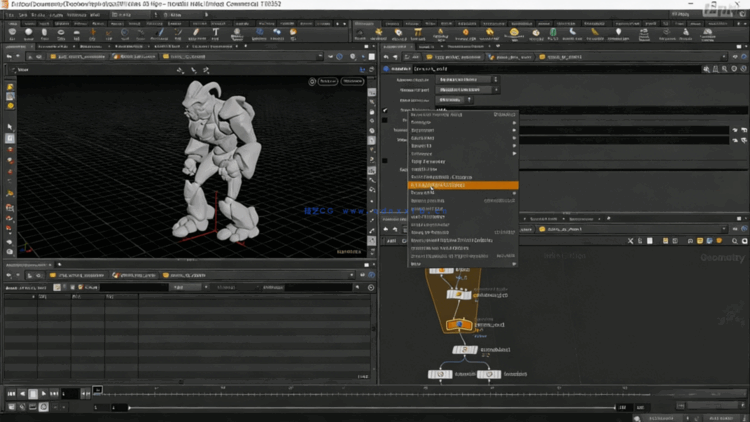Select the Font (T) shelf tool
The height and width of the screenshot is (422, 750).
[x=216, y=32]
